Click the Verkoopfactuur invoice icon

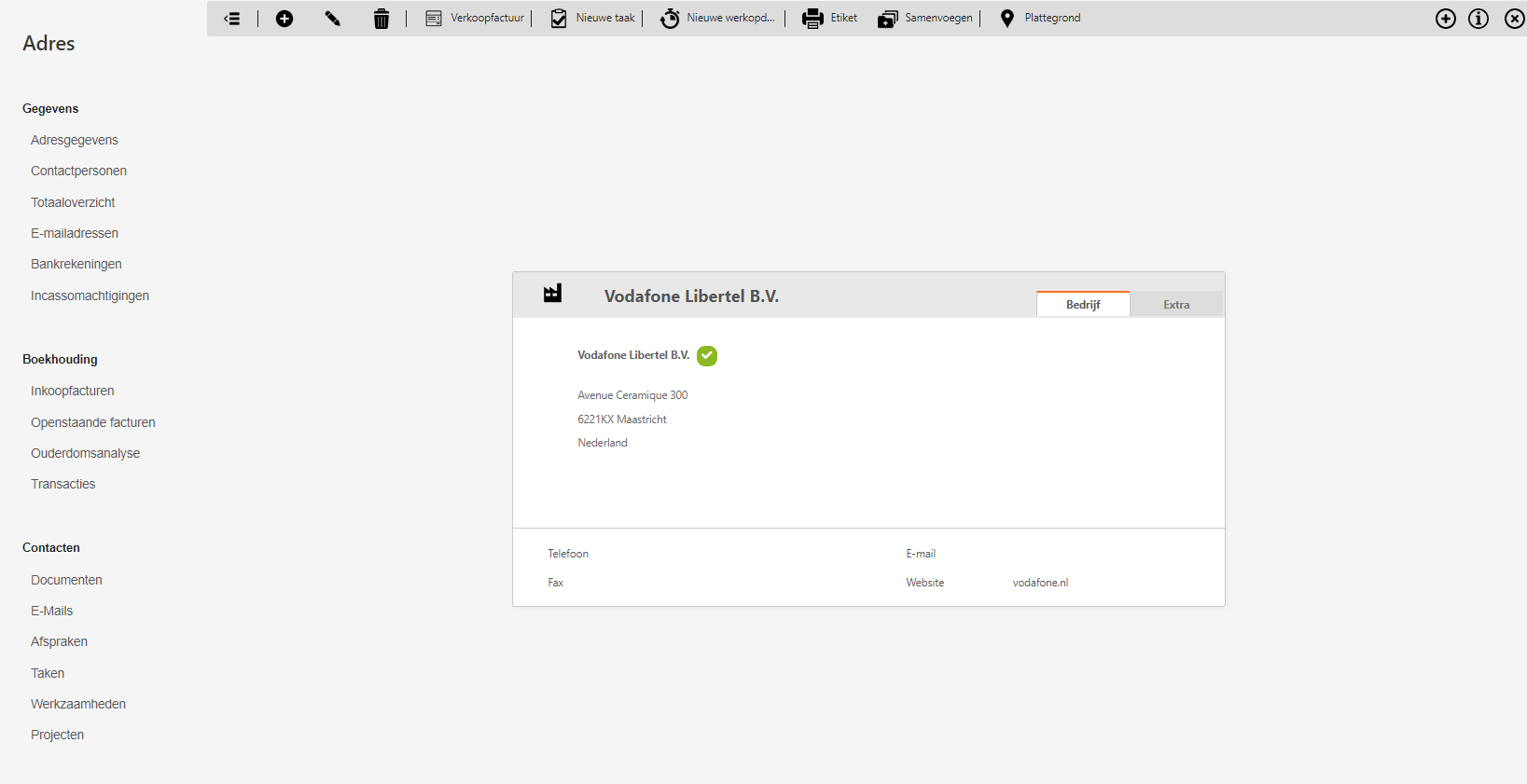pyautogui.click(x=434, y=19)
